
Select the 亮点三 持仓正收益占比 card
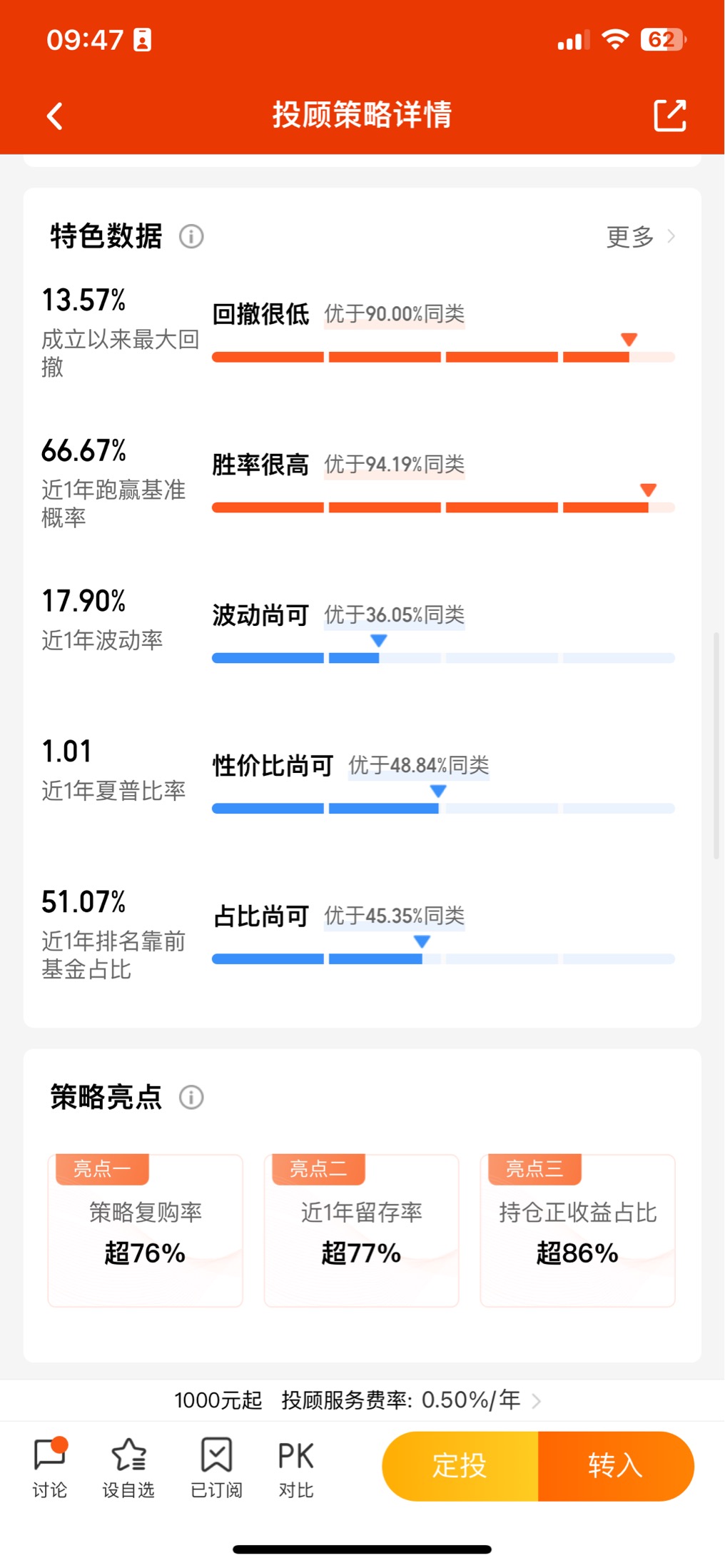tap(577, 1230)
